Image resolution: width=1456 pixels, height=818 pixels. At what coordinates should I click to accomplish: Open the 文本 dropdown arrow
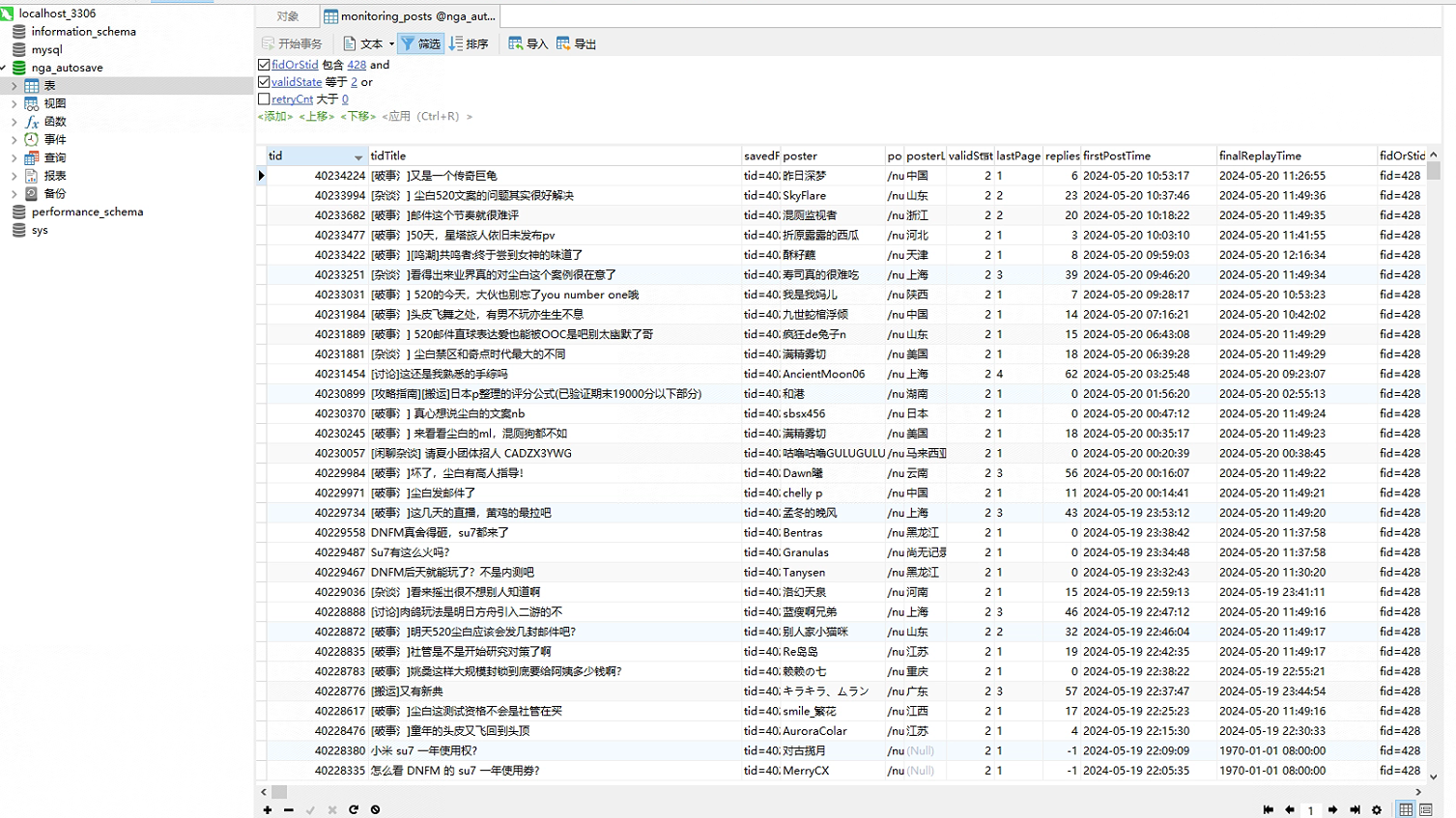[x=391, y=43]
